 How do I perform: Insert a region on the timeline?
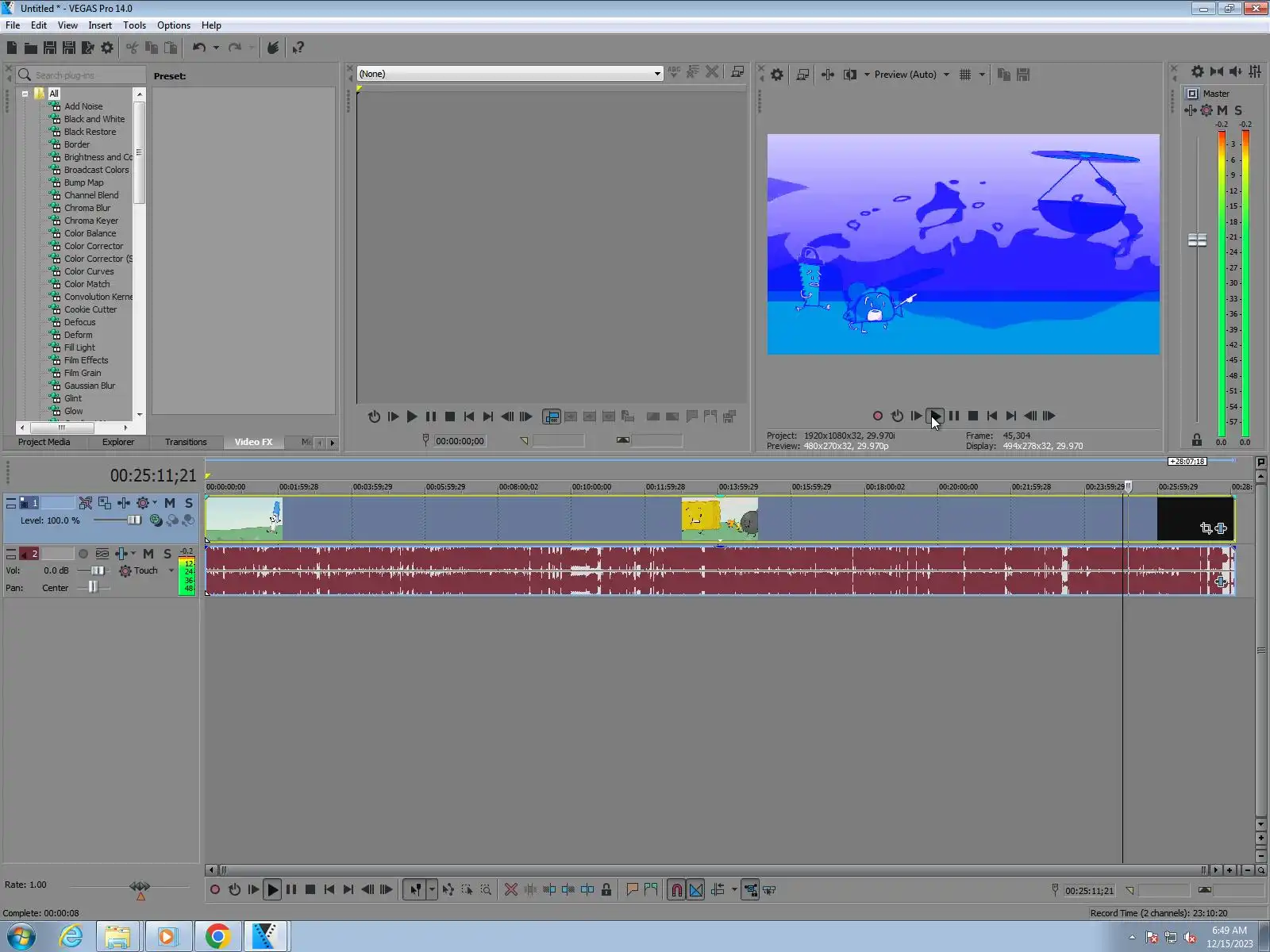pos(651,890)
